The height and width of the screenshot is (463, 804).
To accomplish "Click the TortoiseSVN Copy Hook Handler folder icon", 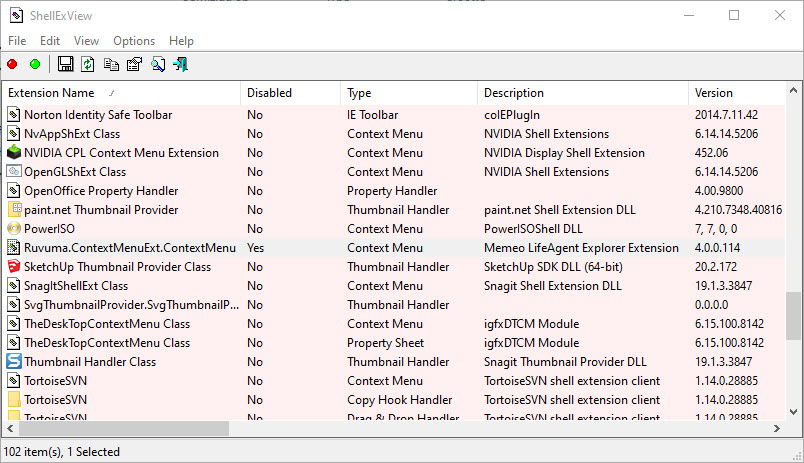I will 14,399.
